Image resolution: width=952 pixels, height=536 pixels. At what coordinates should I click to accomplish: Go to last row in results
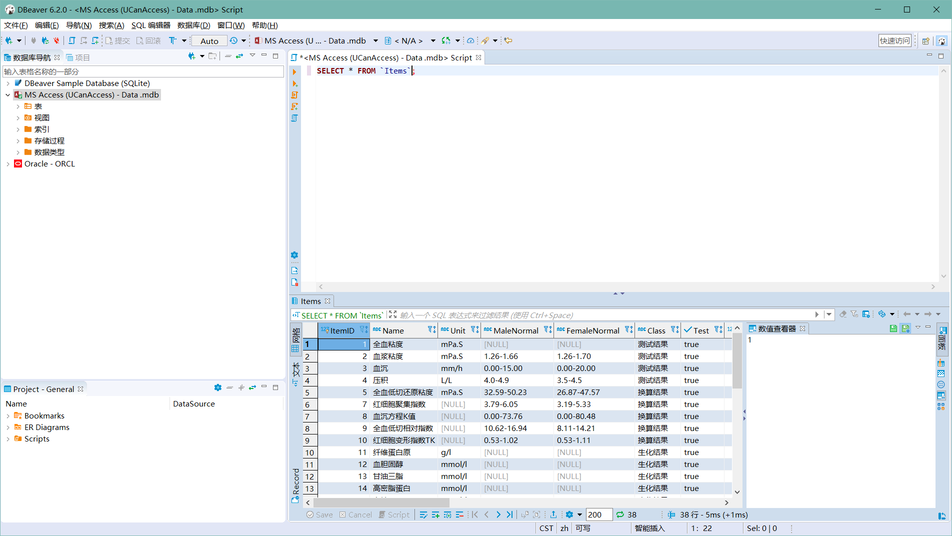(x=510, y=515)
